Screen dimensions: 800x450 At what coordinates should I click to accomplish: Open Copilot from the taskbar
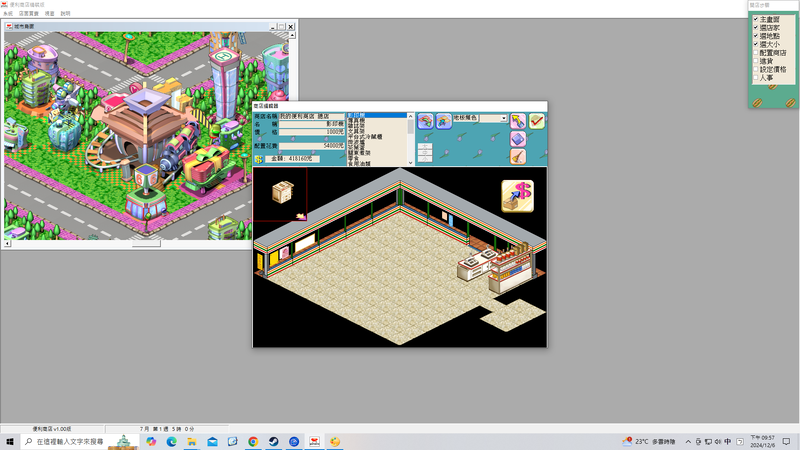pos(151,442)
